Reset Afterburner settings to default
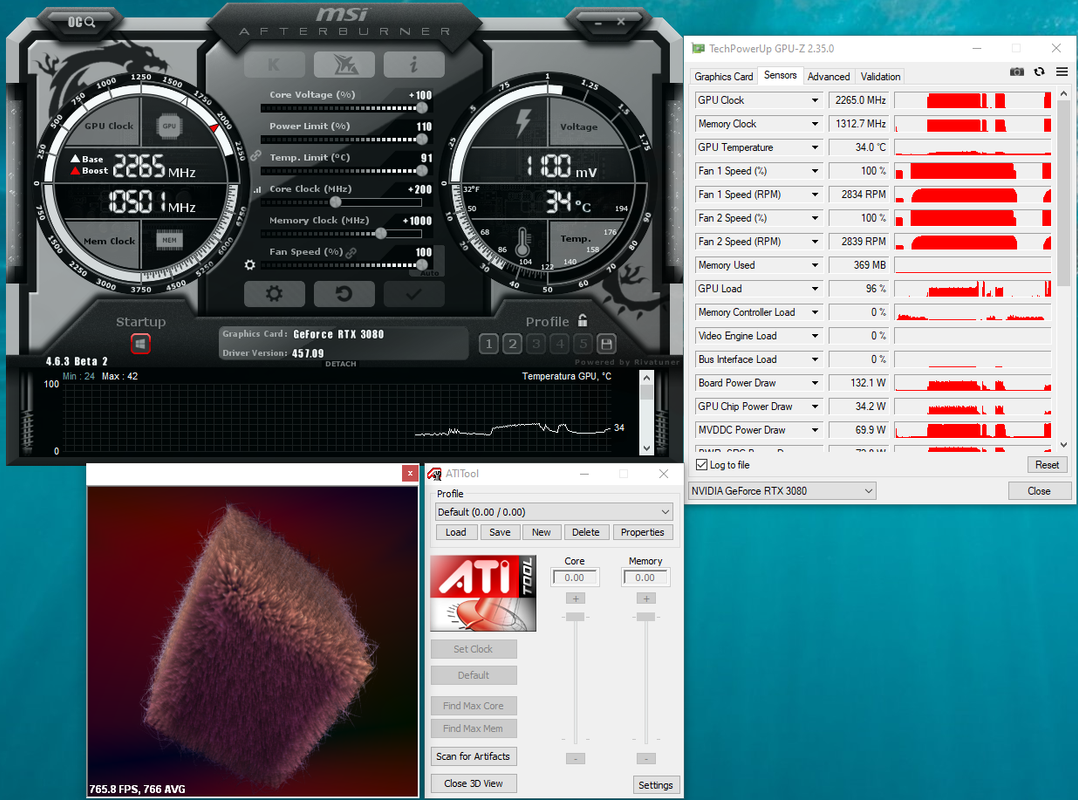Screen dimensions: 1078x800 pyautogui.click(x=344, y=294)
